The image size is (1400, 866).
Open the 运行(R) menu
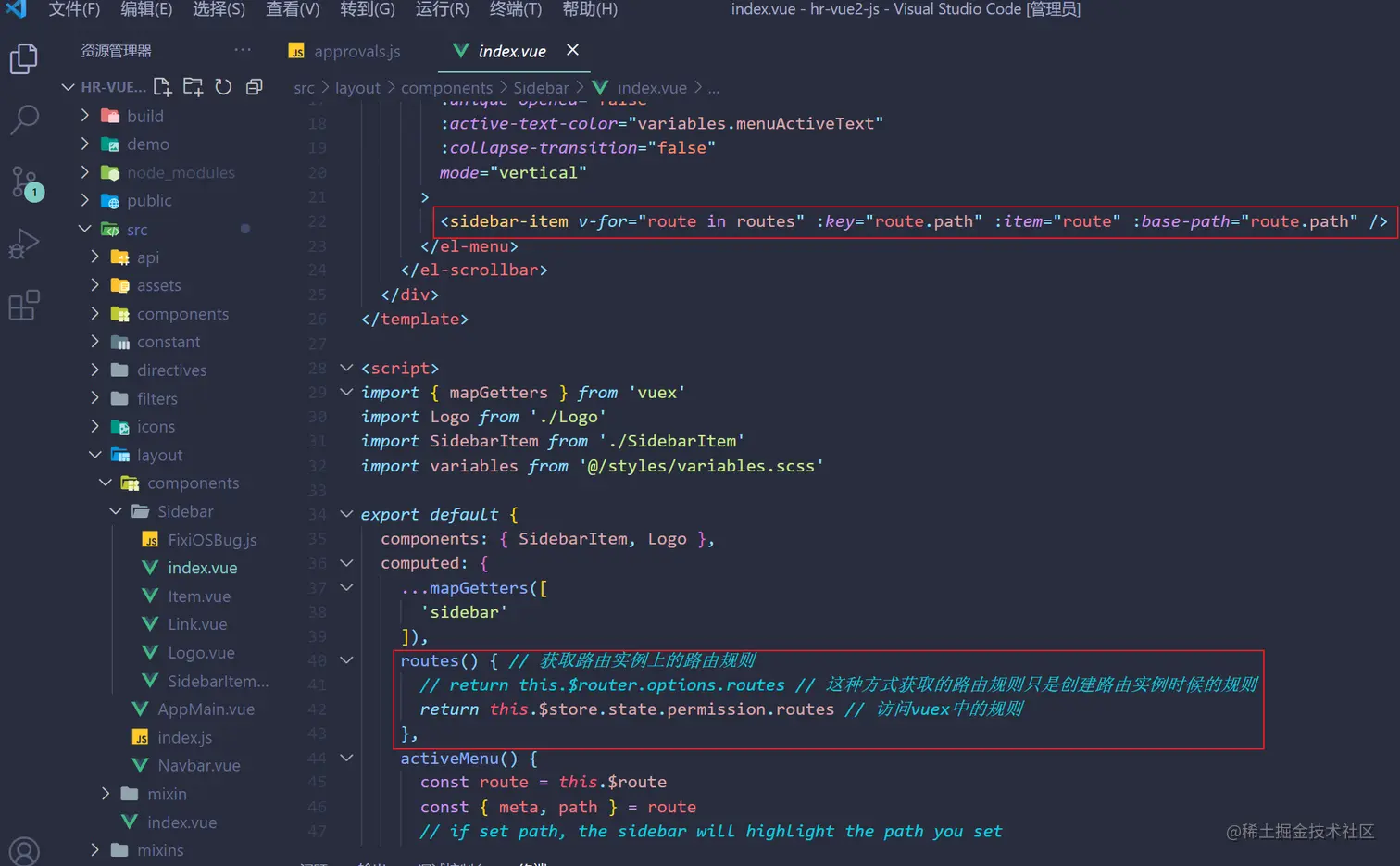pos(442,9)
